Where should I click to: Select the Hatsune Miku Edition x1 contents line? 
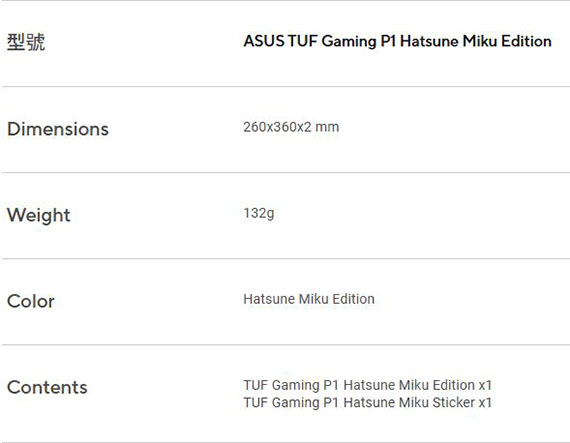pyautogui.click(x=368, y=385)
